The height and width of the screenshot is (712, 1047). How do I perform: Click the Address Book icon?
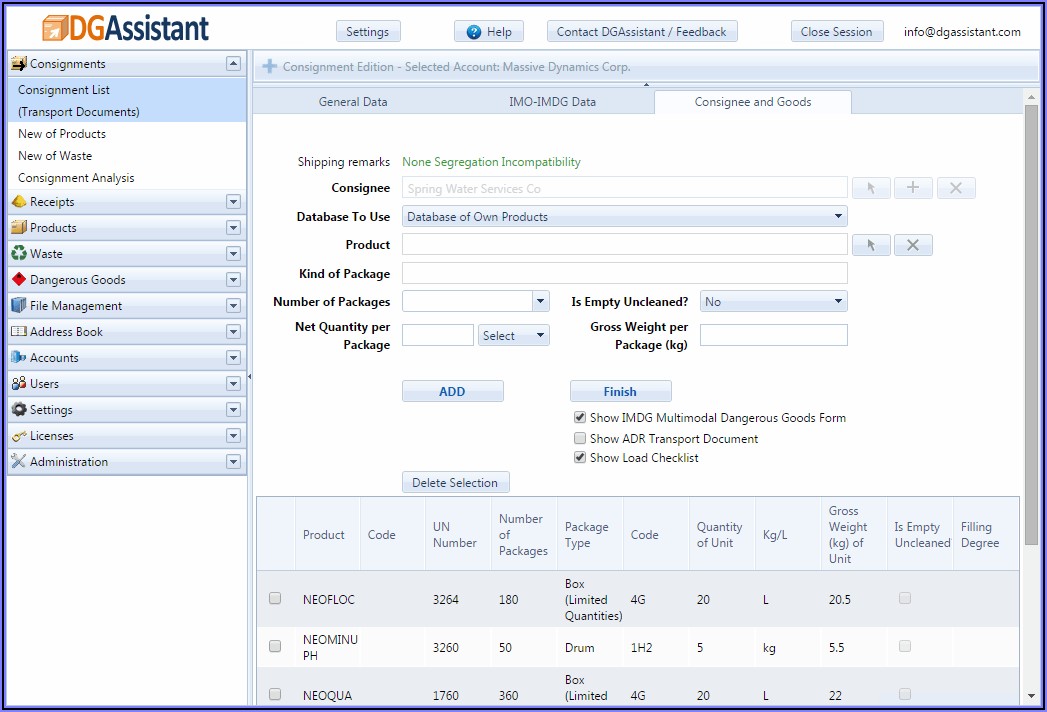pyautogui.click(x=19, y=332)
